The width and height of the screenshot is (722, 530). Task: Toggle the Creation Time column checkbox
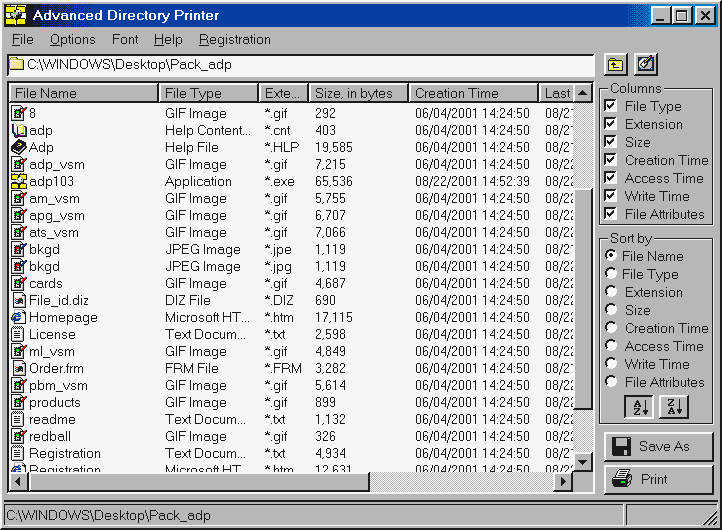coord(611,161)
